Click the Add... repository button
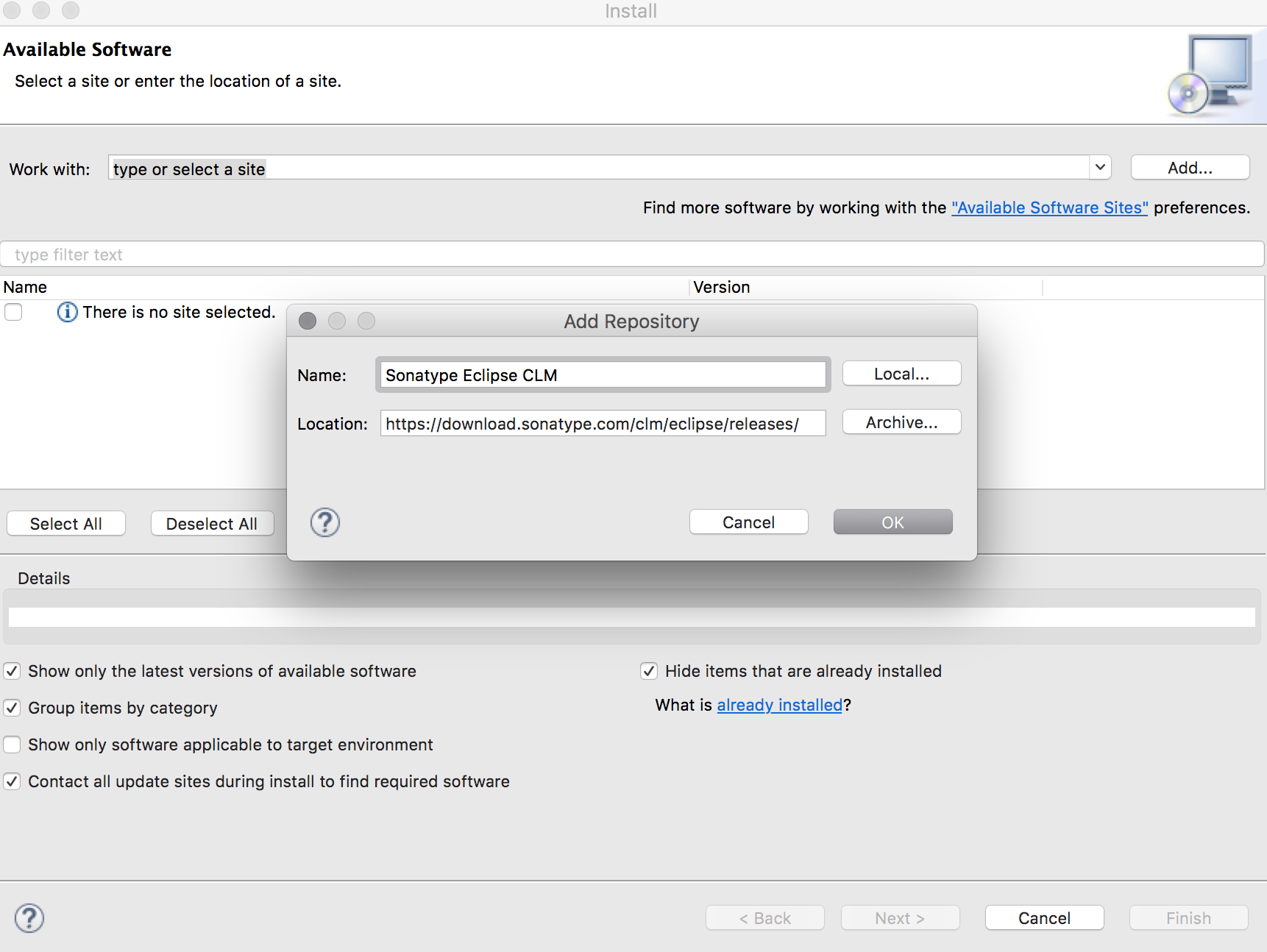The height and width of the screenshot is (952, 1267). [1190, 168]
